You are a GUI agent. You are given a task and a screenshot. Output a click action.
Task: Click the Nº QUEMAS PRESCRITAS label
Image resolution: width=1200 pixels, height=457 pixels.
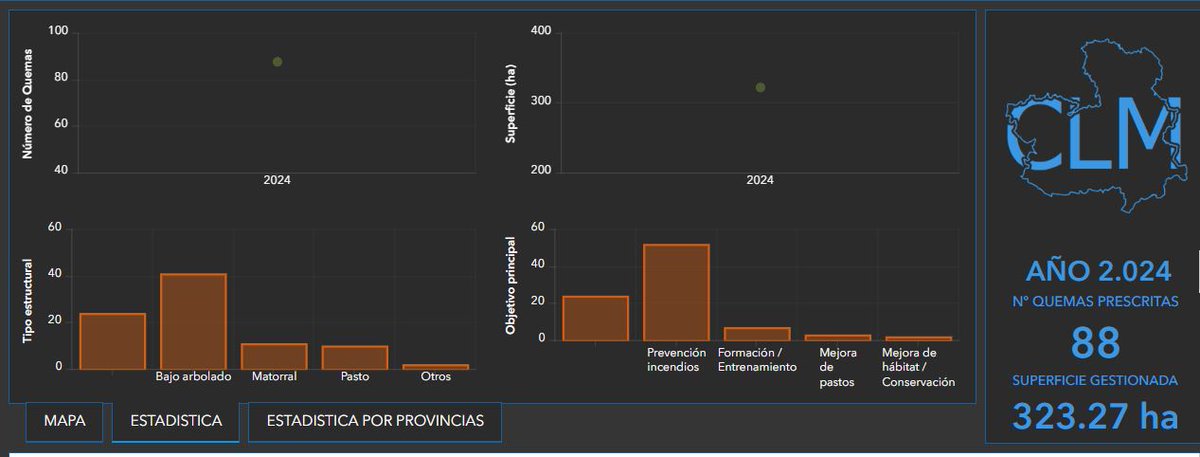point(1096,301)
